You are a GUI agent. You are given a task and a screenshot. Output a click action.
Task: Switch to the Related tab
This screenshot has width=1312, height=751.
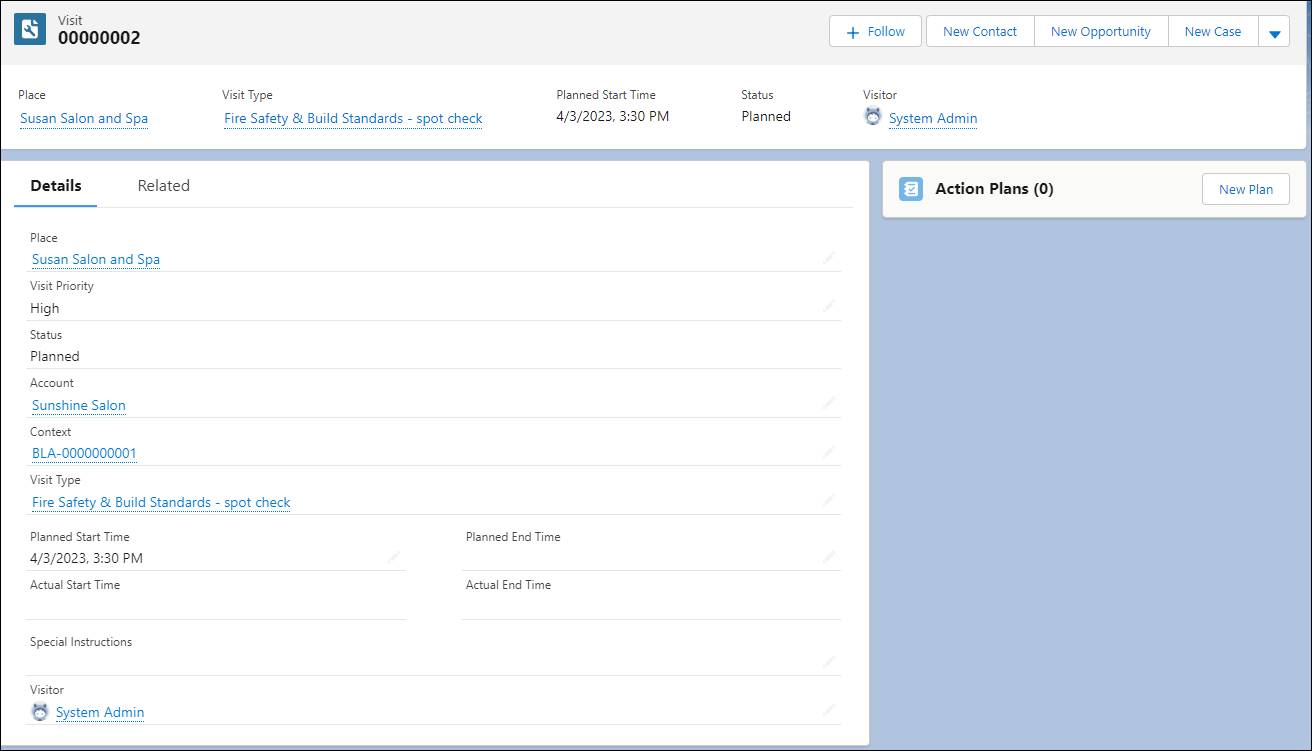(x=163, y=185)
